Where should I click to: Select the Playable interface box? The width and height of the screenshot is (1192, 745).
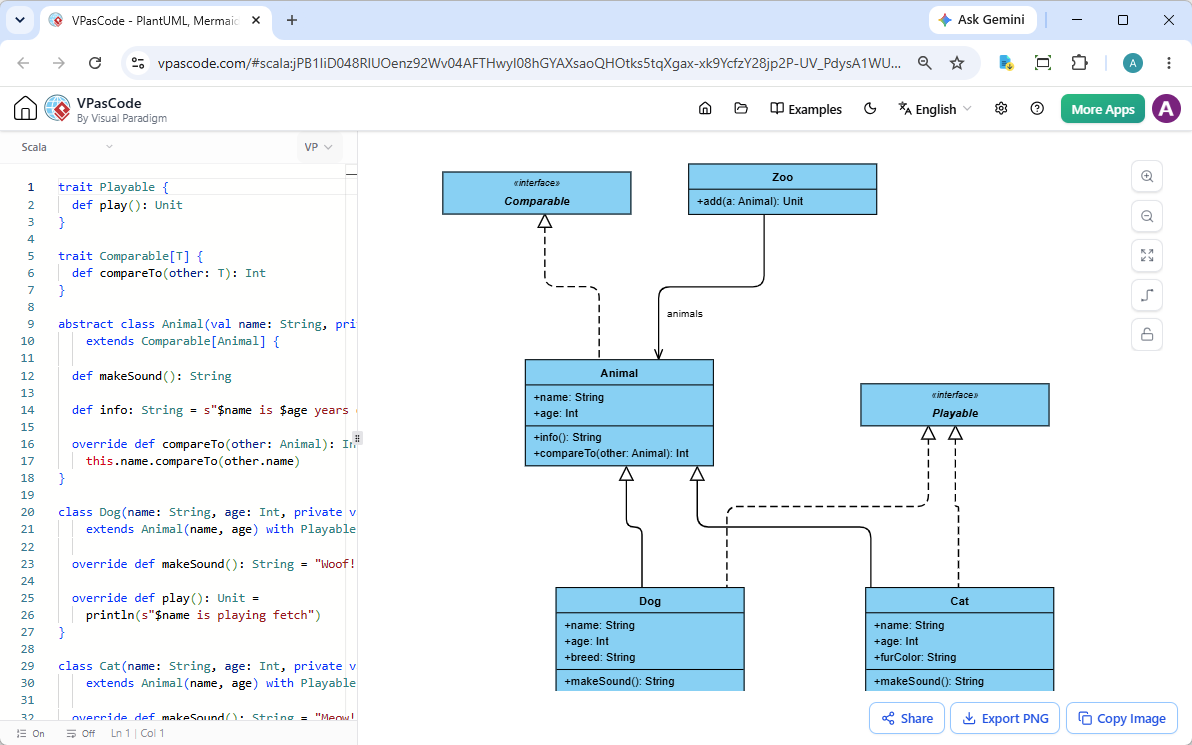[955, 404]
